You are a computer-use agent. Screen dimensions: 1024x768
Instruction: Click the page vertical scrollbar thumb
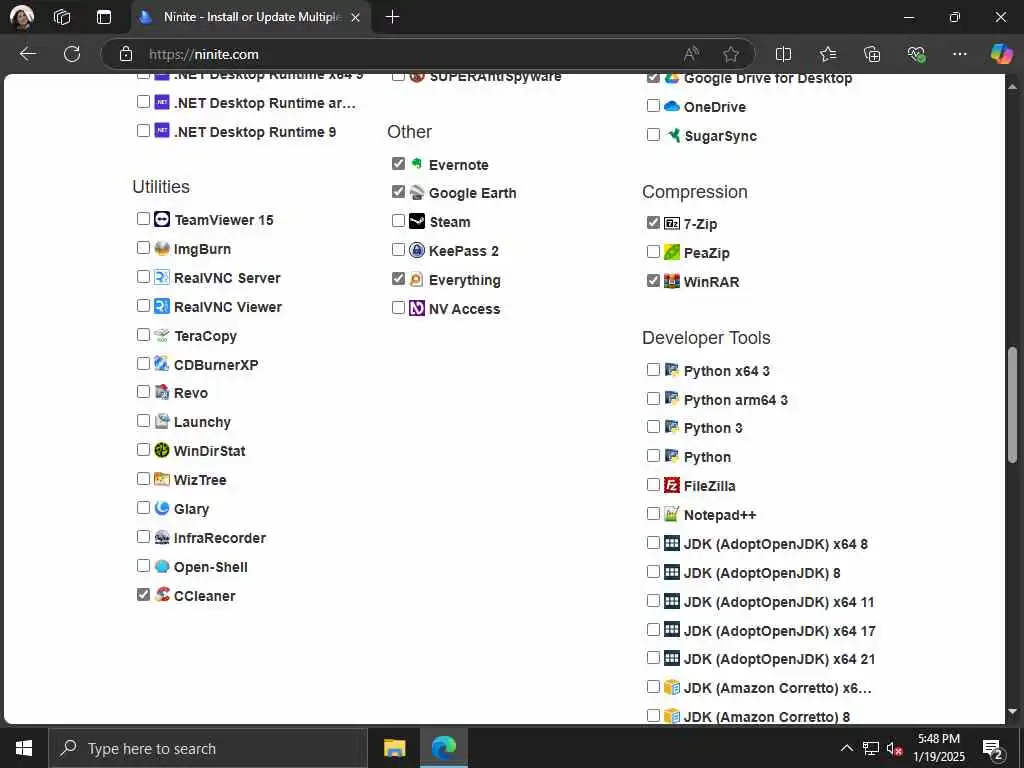click(1012, 405)
